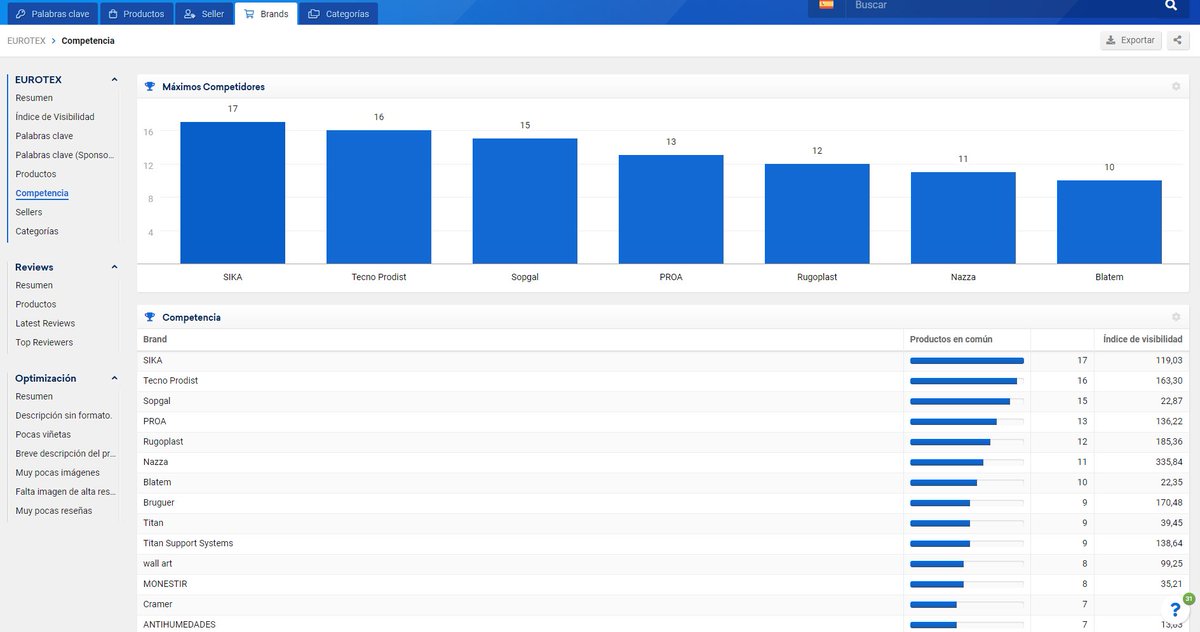Click the share icon button
Viewport: 1200px width, 632px height.
coord(1177,41)
